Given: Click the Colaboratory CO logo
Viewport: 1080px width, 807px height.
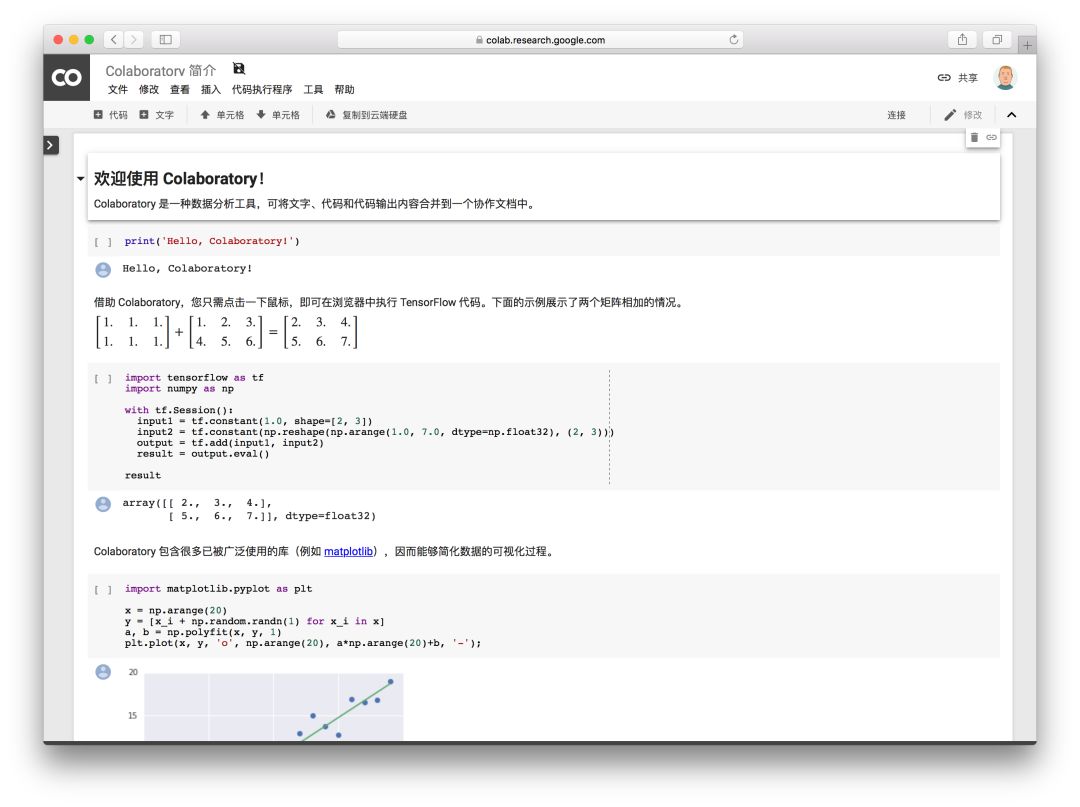Looking at the screenshot, I should (x=67, y=77).
